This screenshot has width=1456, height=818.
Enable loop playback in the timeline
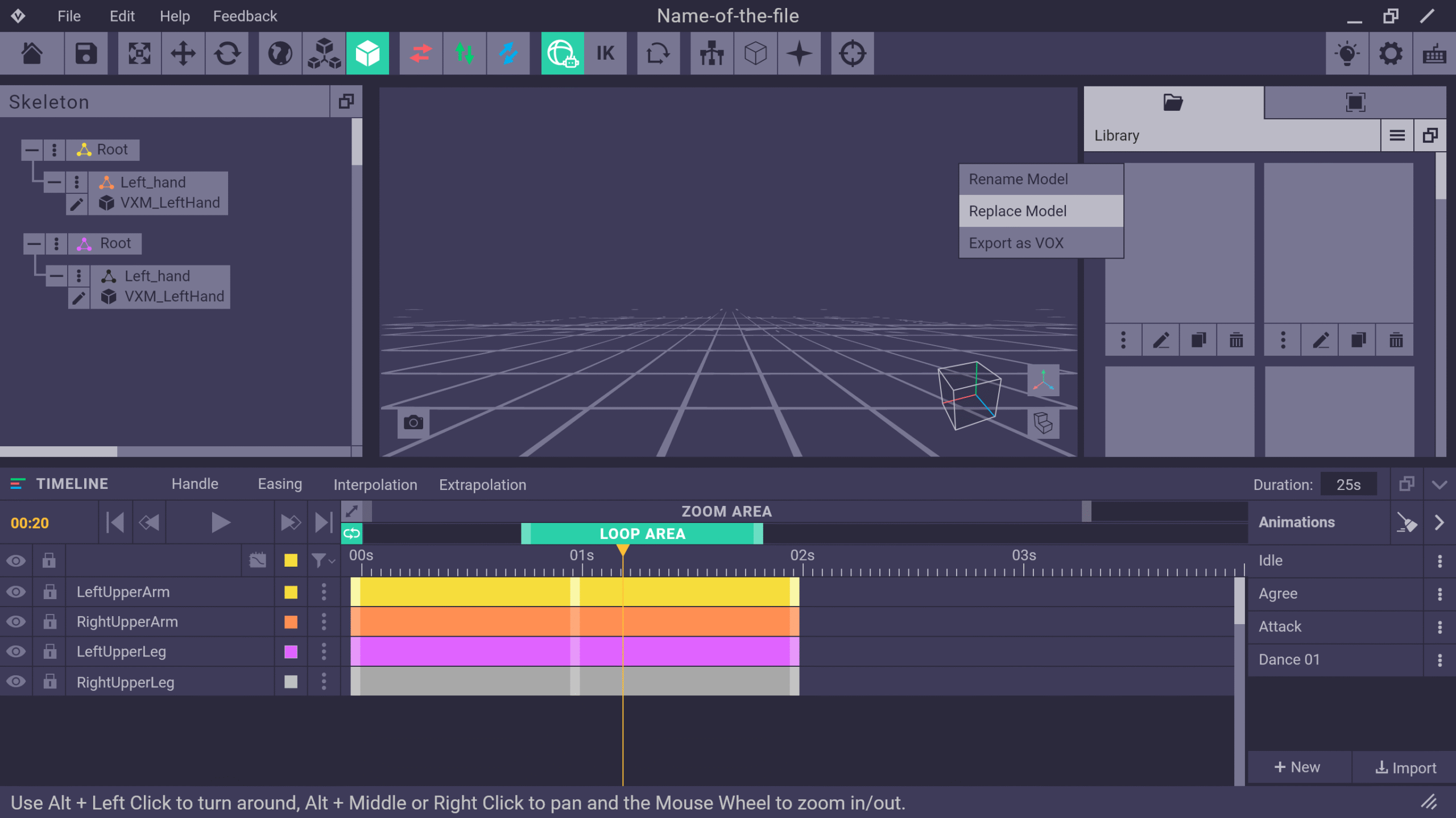coord(351,533)
